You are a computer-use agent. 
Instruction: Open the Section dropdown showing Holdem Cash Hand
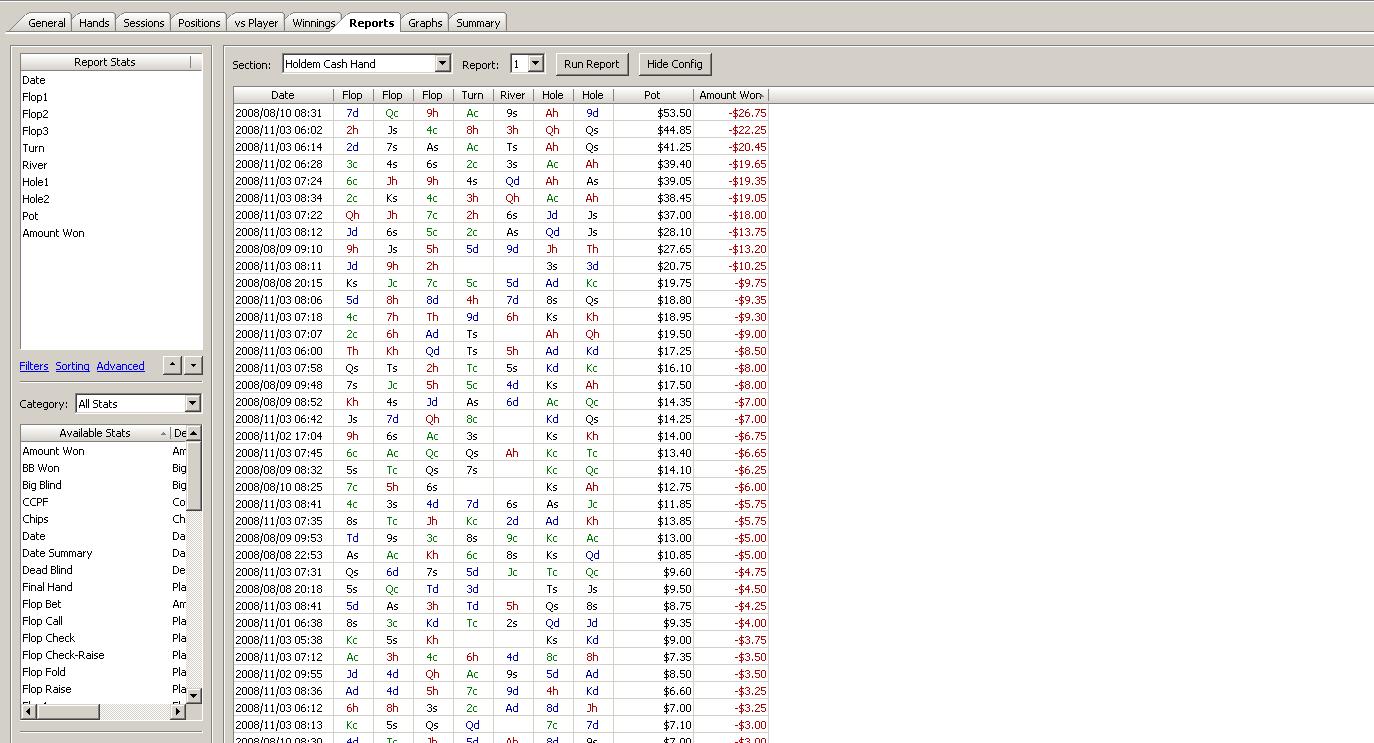[442, 64]
